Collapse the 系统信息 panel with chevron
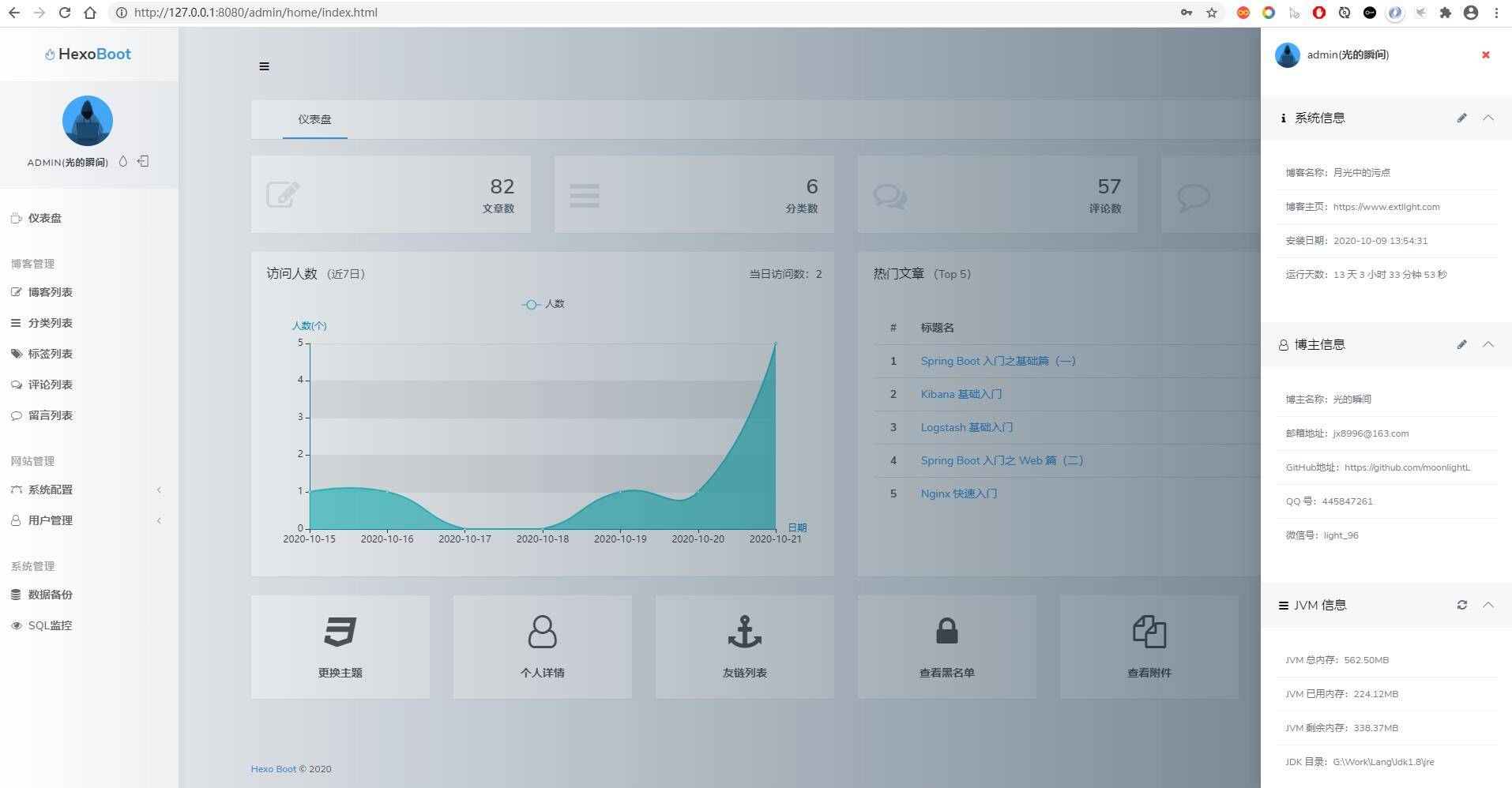The image size is (1512, 788). click(x=1488, y=118)
